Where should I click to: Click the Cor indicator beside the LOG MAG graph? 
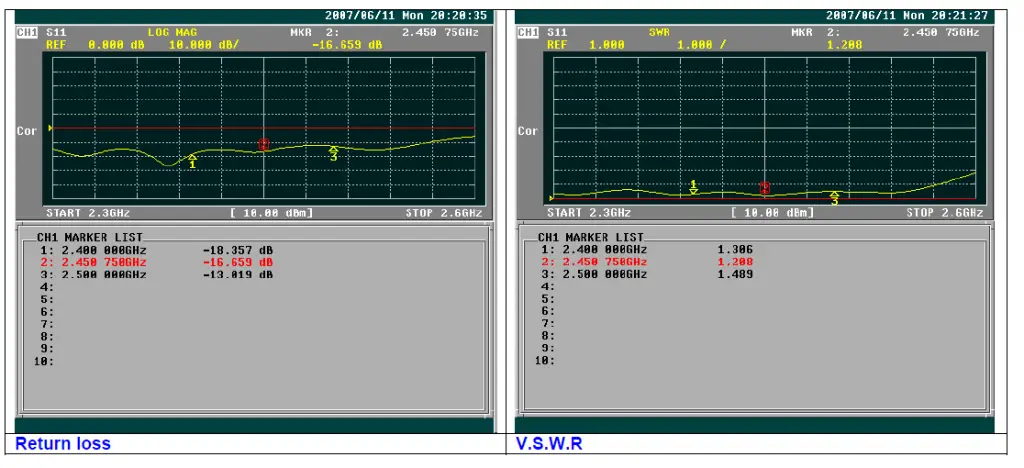tap(27, 131)
